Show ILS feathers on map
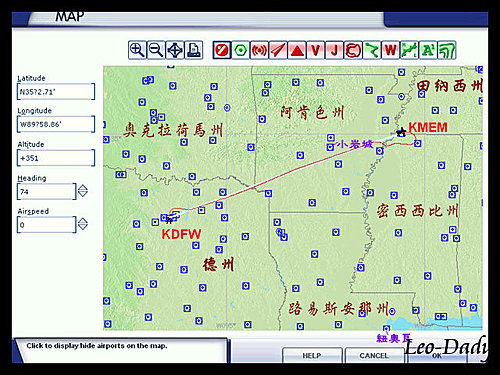 278,50
